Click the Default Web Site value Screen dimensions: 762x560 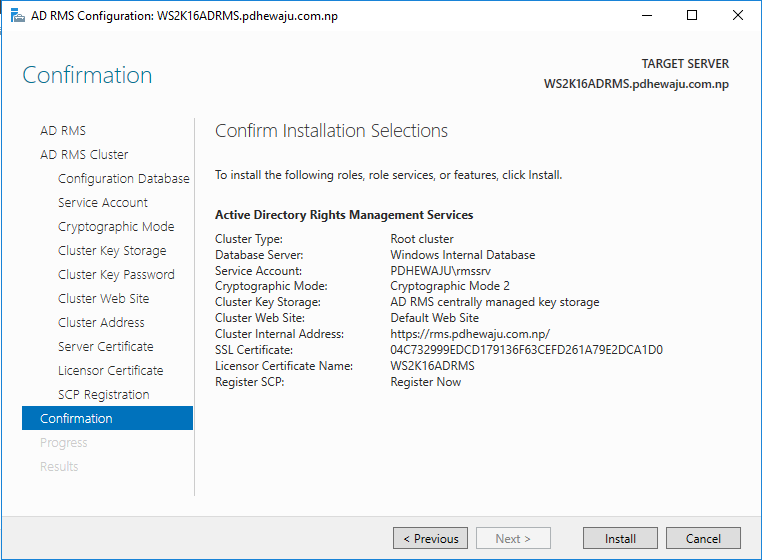point(434,318)
